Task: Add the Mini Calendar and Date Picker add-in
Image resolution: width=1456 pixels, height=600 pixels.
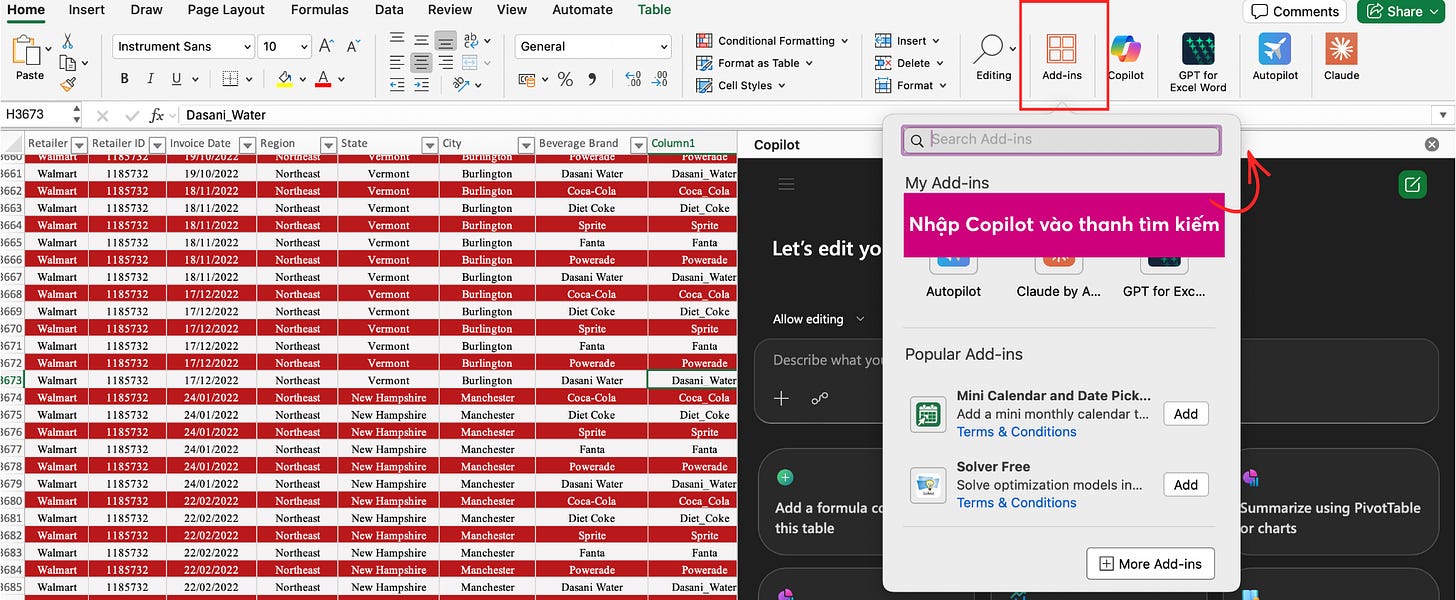Action: pos(1186,414)
